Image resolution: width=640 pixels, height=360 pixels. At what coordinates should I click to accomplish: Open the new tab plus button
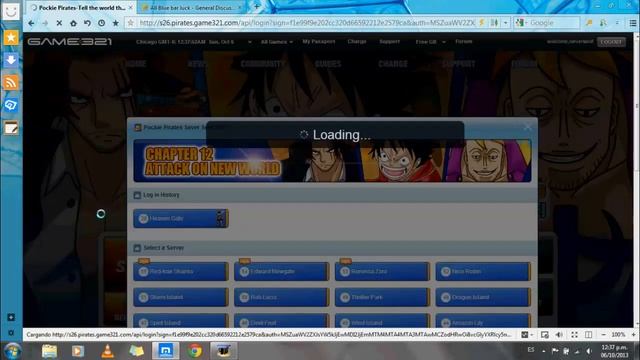(256, 7)
